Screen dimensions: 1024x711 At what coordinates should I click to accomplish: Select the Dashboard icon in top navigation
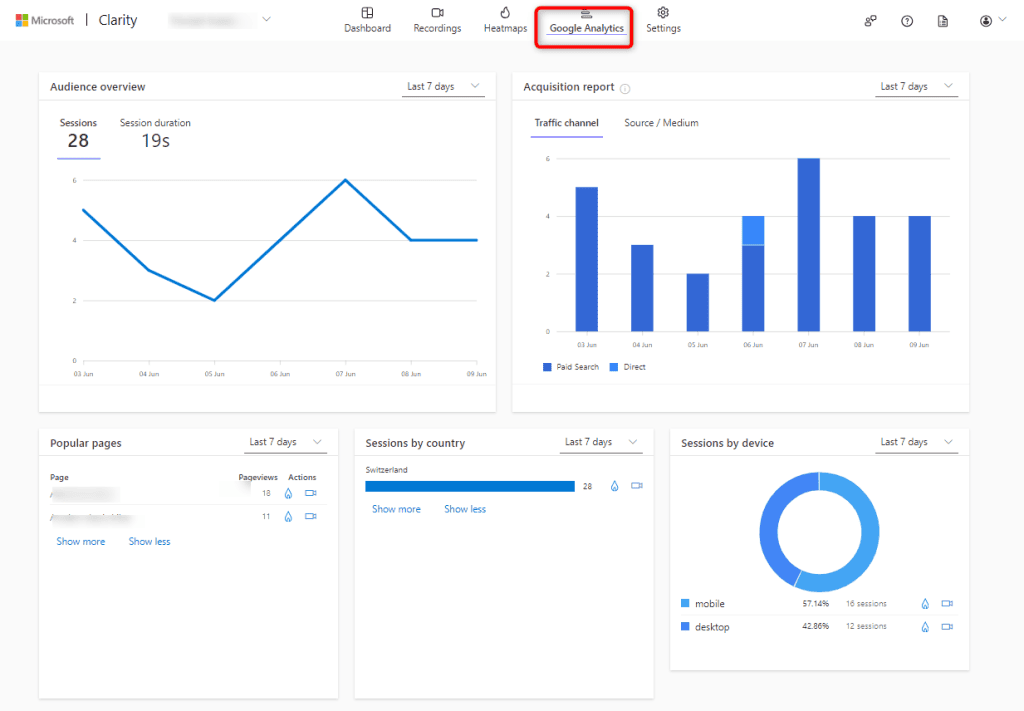pyautogui.click(x=367, y=20)
